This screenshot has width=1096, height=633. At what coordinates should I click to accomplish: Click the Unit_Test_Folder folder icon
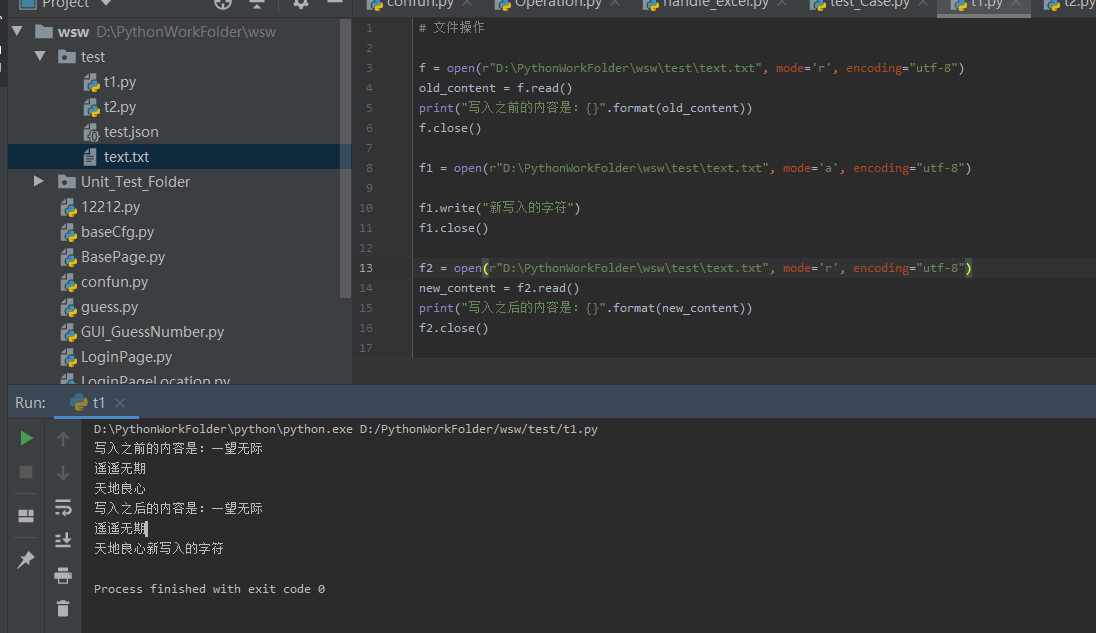[67, 182]
